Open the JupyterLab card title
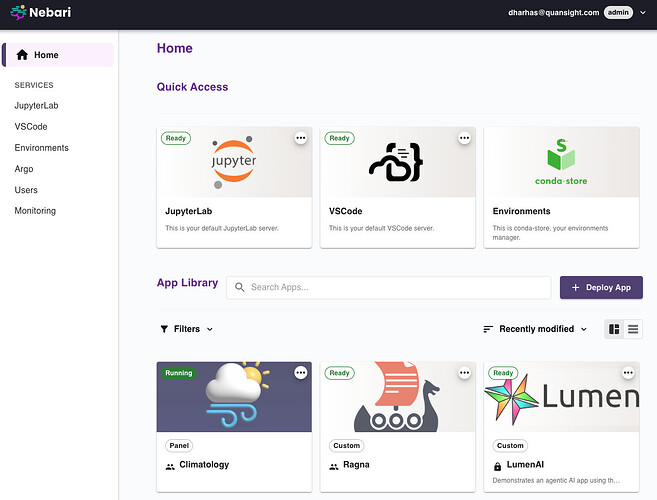Viewport: 657px width, 500px height. click(x=189, y=211)
